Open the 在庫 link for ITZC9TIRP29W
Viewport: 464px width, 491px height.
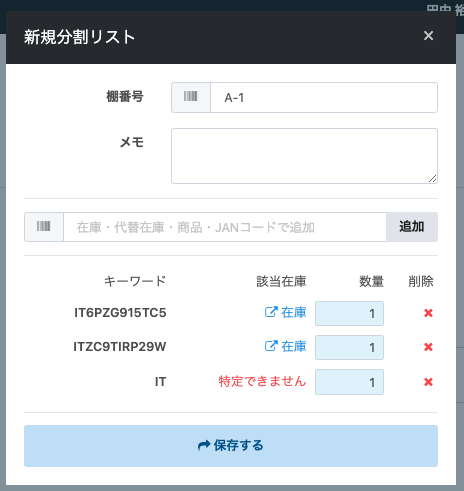[294, 346]
